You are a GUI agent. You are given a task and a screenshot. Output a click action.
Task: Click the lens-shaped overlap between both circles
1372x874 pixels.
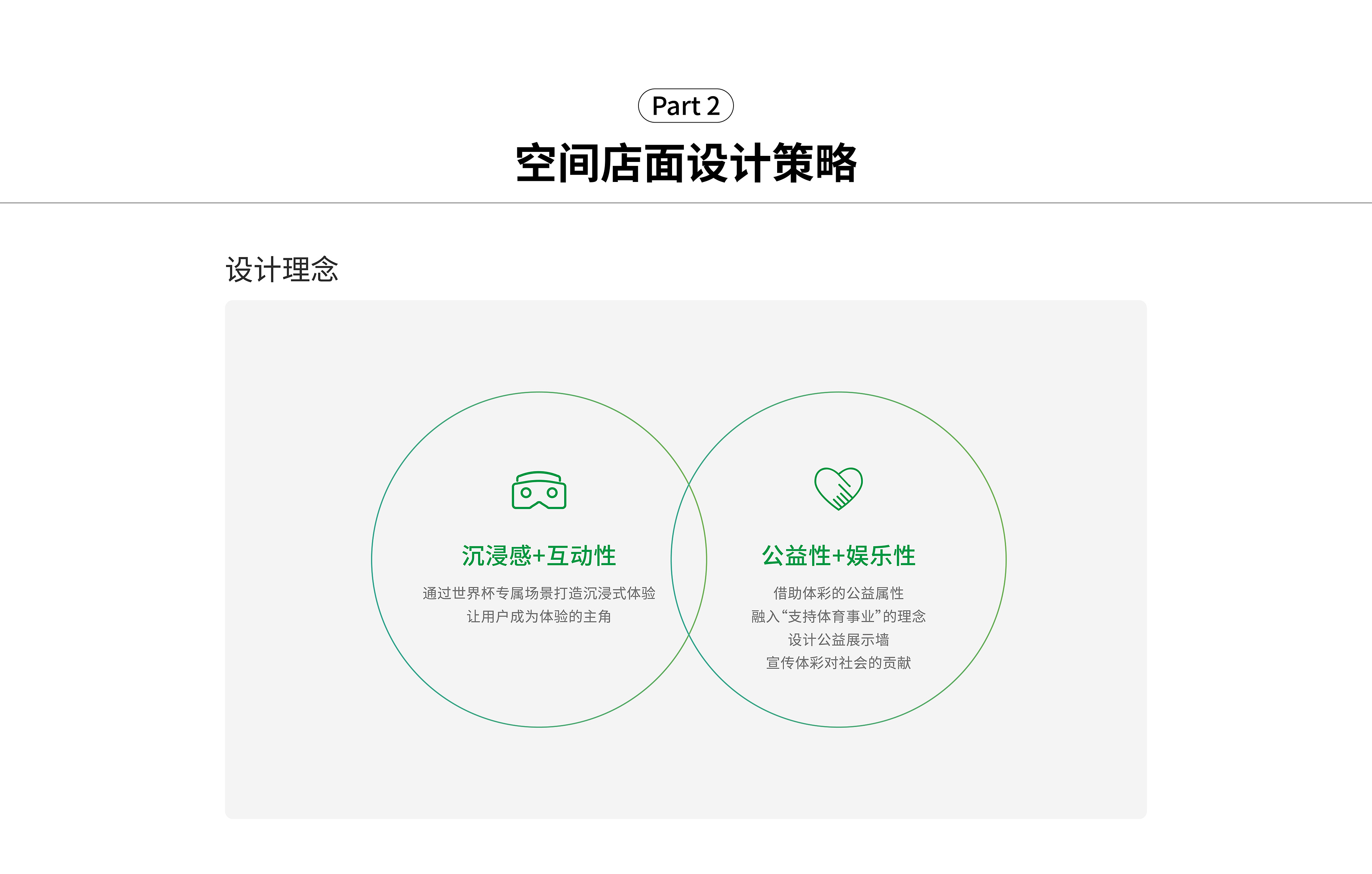[689, 559]
